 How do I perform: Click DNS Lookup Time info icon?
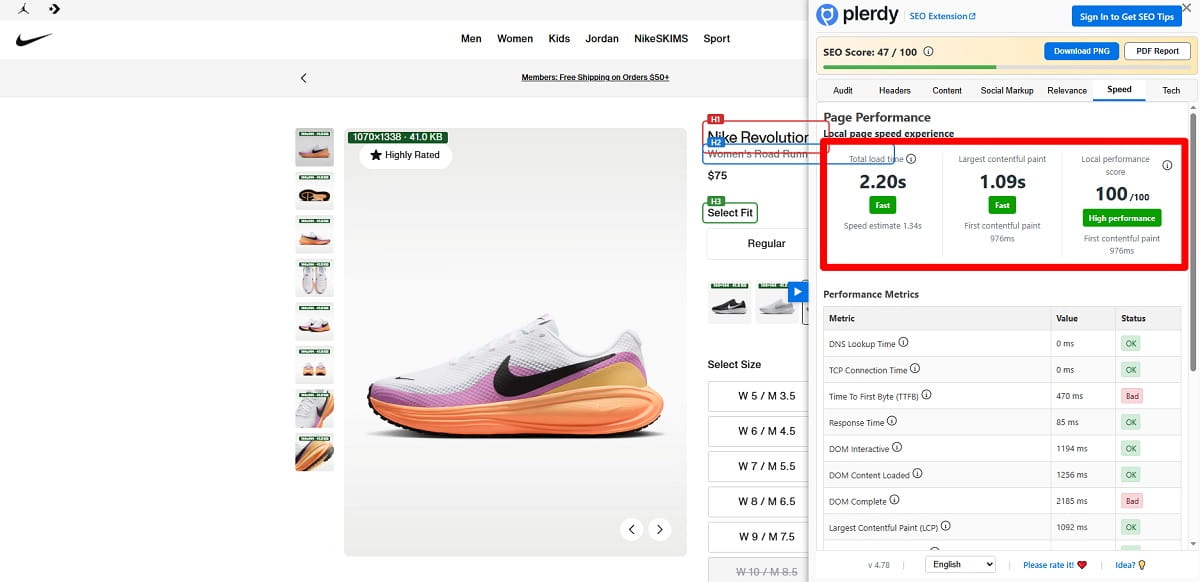(904, 343)
